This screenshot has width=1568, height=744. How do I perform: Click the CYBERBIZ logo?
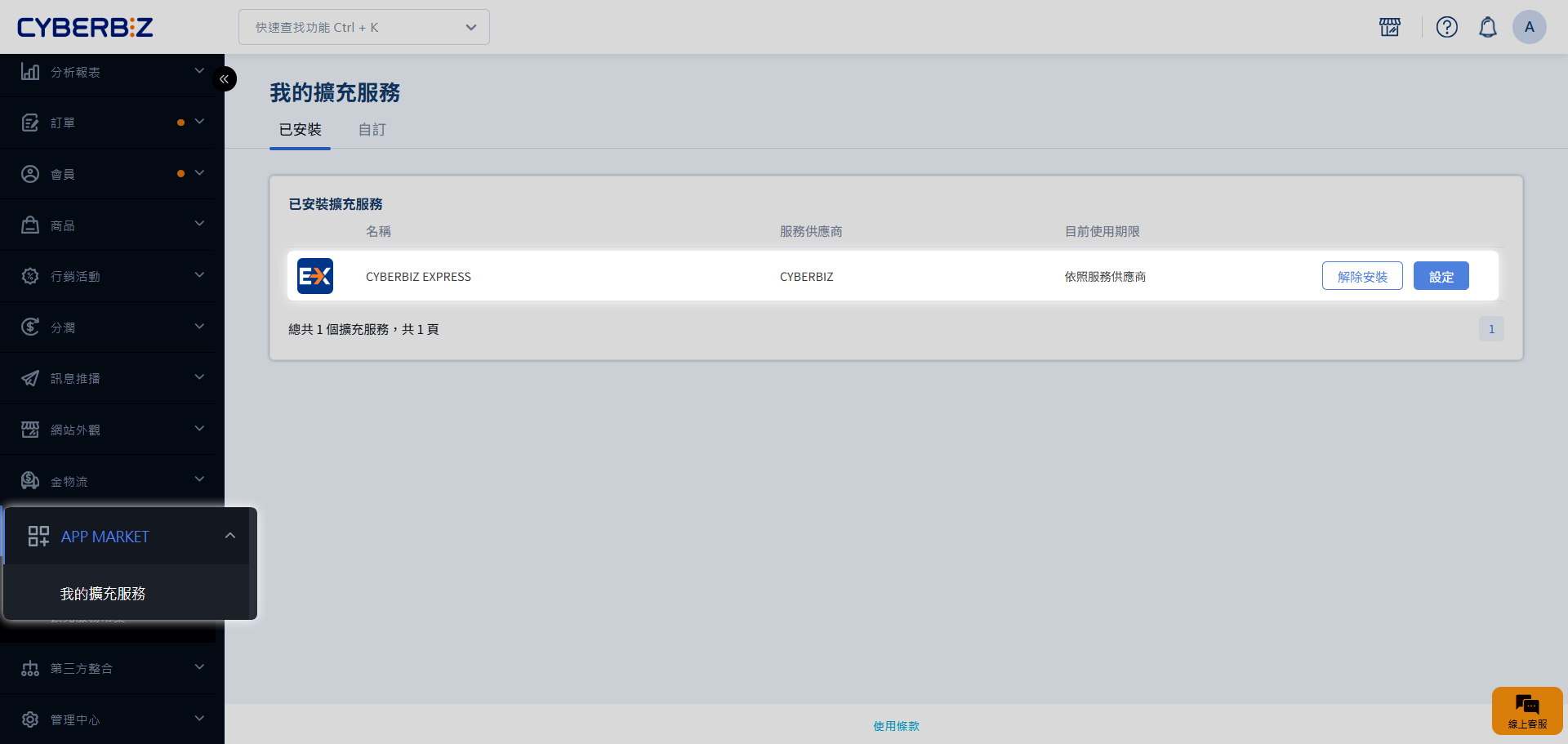(x=85, y=27)
